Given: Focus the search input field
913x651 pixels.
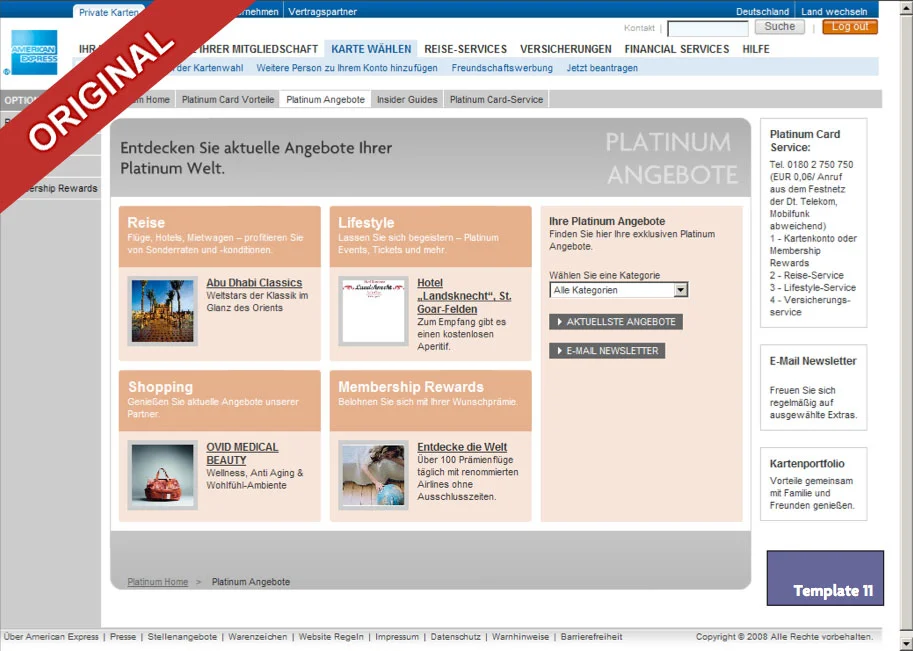Looking at the screenshot, I should click(707, 28).
